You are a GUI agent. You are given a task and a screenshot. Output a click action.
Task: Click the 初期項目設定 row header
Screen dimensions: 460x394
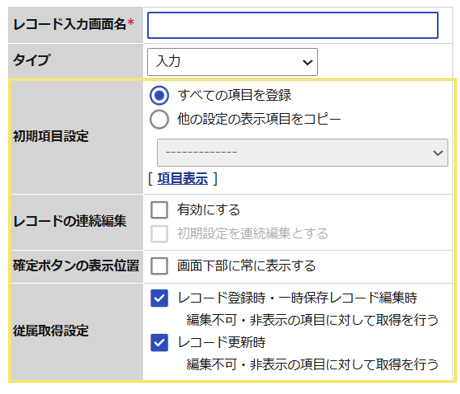pos(51,136)
